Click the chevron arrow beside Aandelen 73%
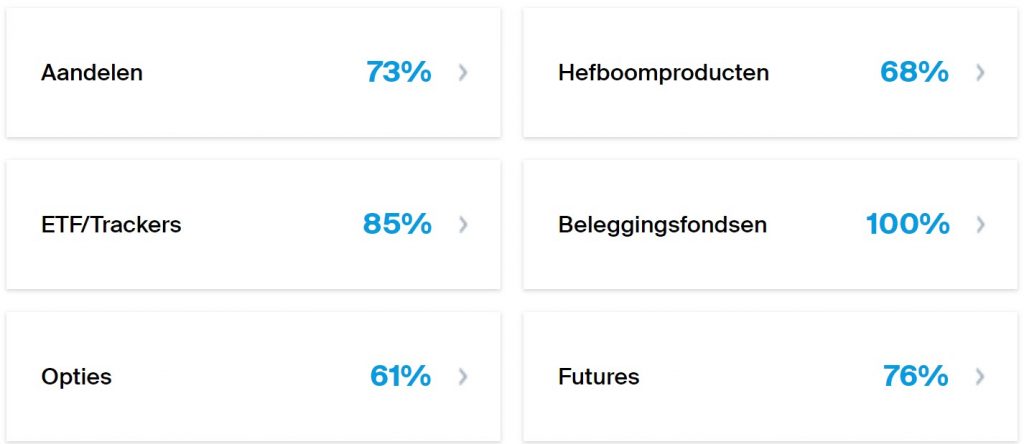Viewport: 1024px width, 444px height. tap(463, 72)
